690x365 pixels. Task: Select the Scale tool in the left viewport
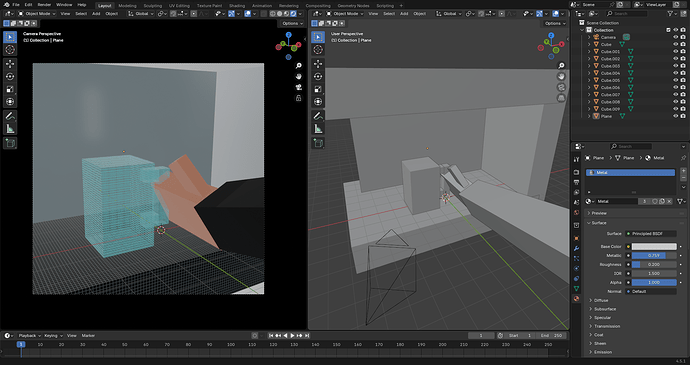tap(10, 89)
